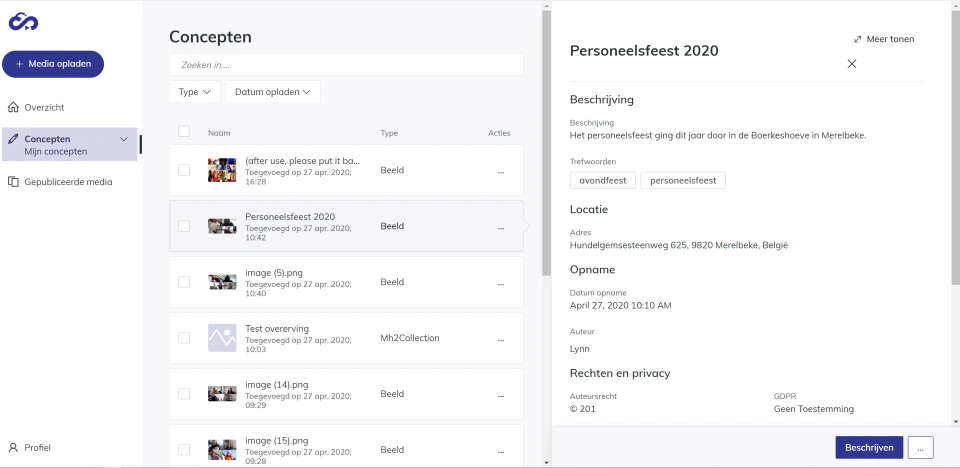The width and height of the screenshot is (960, 468).
Task: Click the Gepubliceerde media copy icon
Action: click(13, 182)
